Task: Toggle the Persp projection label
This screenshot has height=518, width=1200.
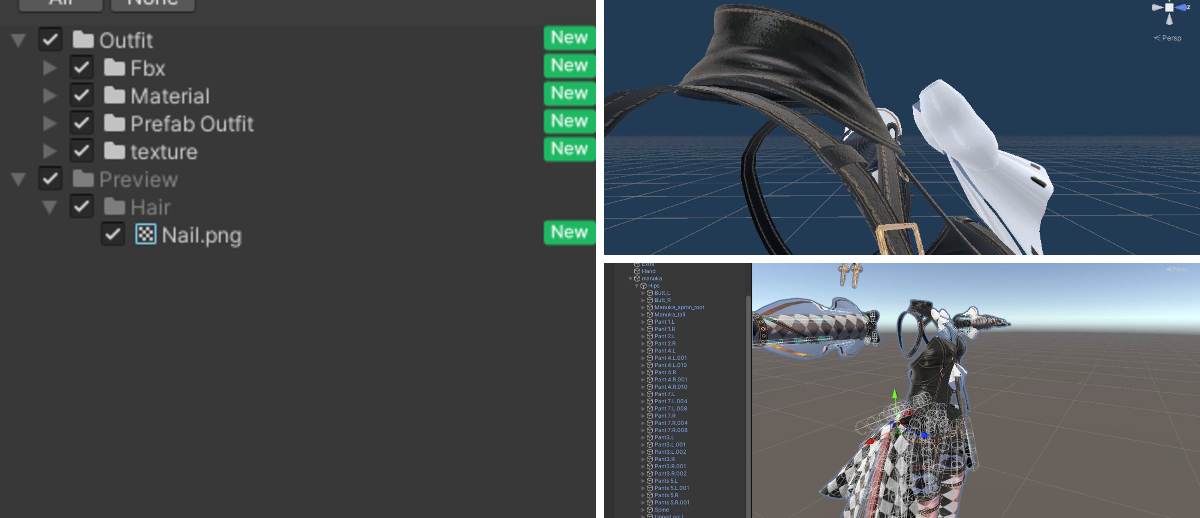Action: point(1168,38)
